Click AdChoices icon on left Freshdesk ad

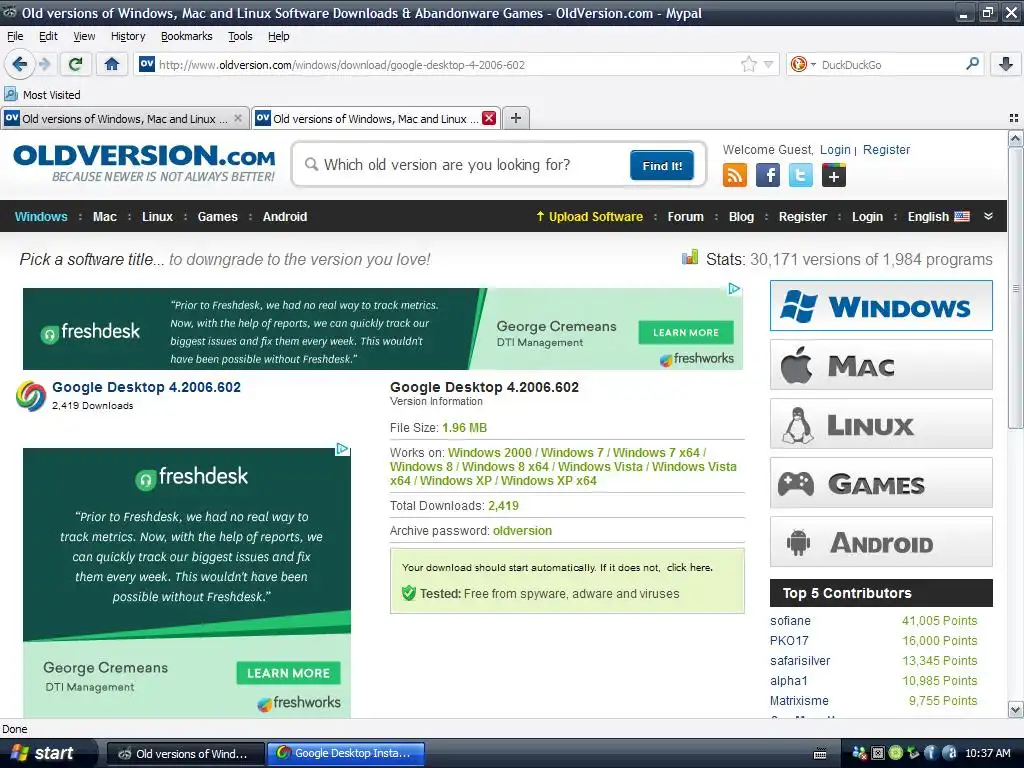(x=342, y=449)
